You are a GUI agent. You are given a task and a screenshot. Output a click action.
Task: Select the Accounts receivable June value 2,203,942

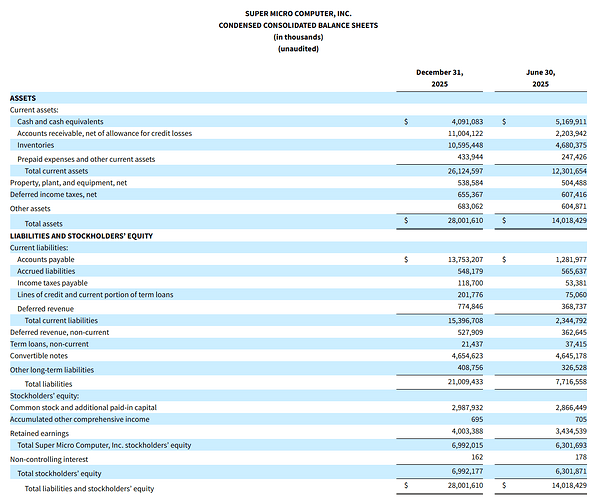571,133
